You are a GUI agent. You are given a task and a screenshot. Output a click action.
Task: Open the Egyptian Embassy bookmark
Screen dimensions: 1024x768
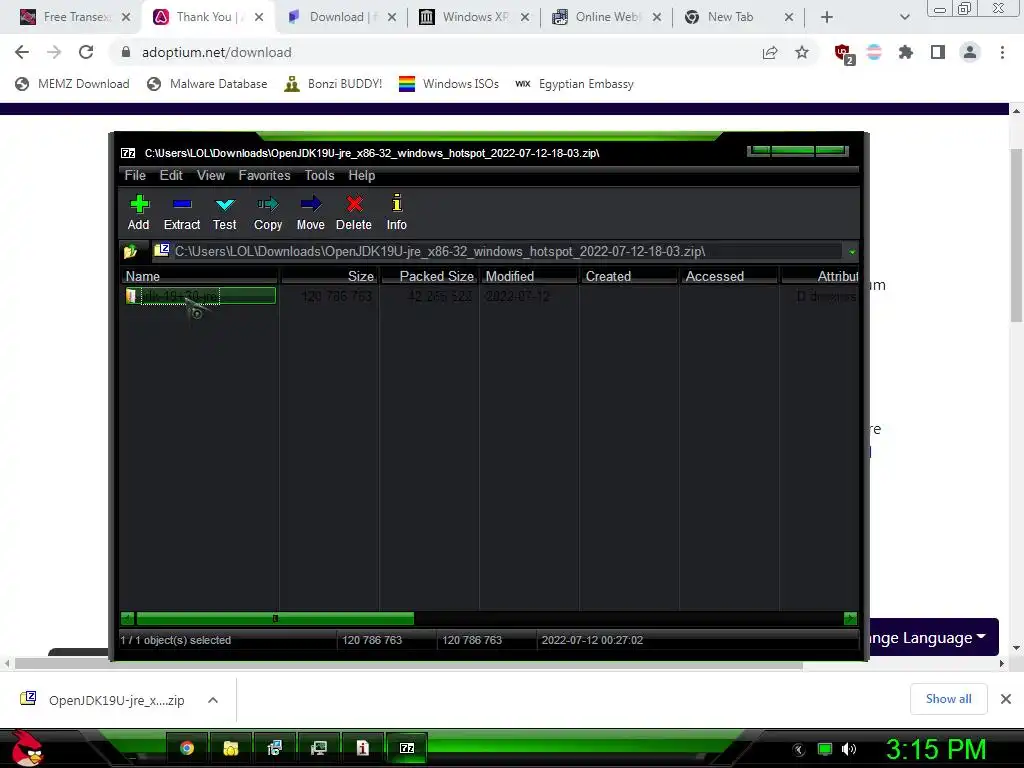[x=575, y=84]
